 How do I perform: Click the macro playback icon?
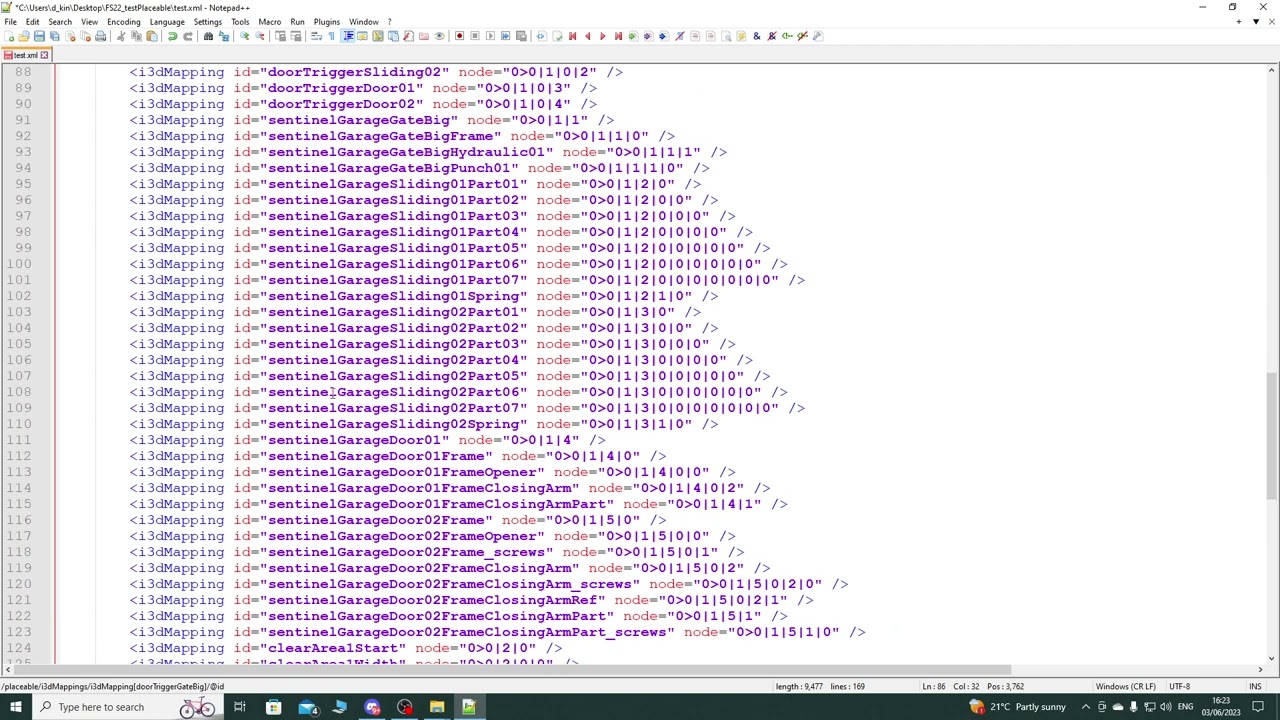coord(490,36)
